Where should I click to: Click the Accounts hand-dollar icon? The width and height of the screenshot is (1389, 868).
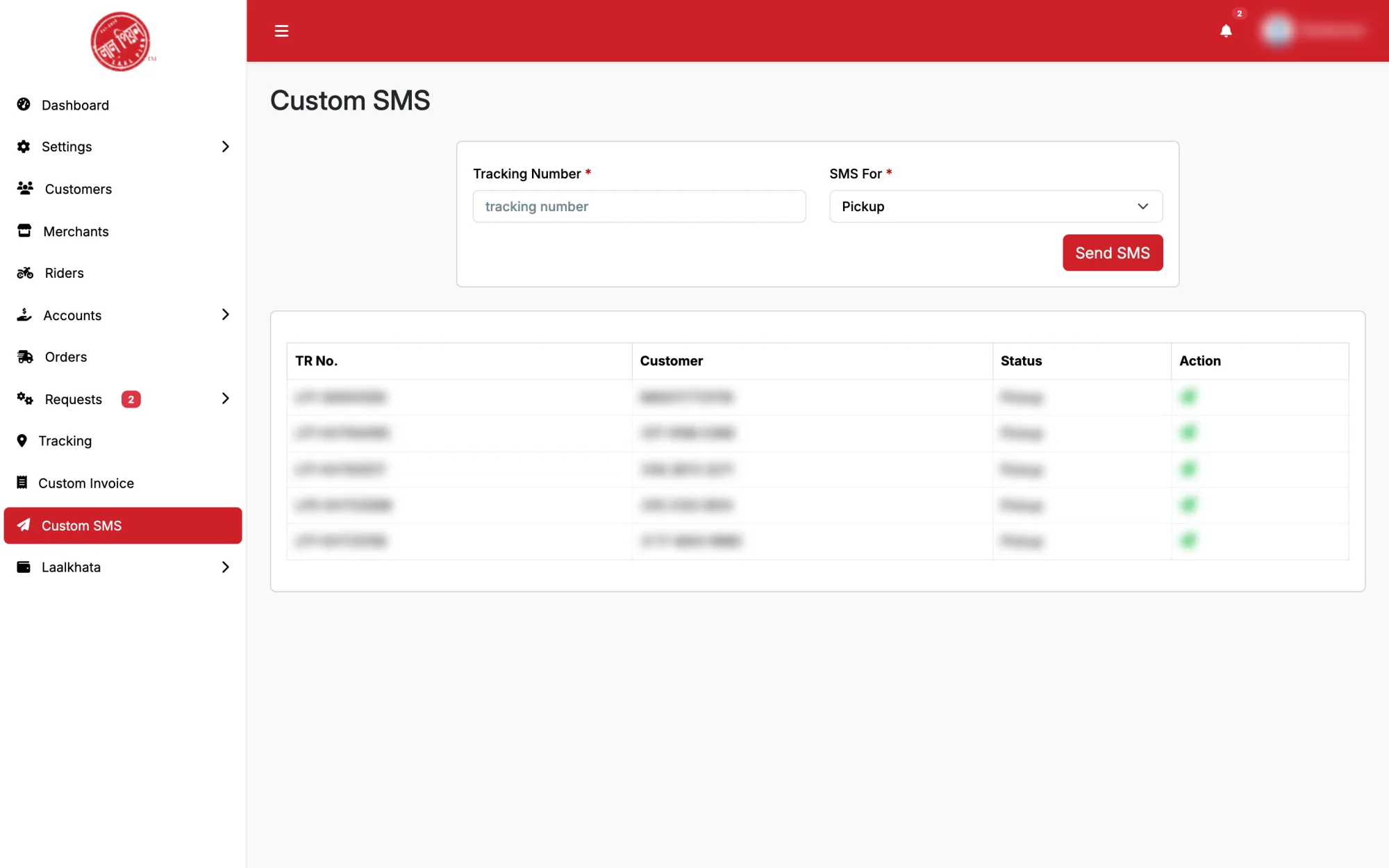(24, 315)
